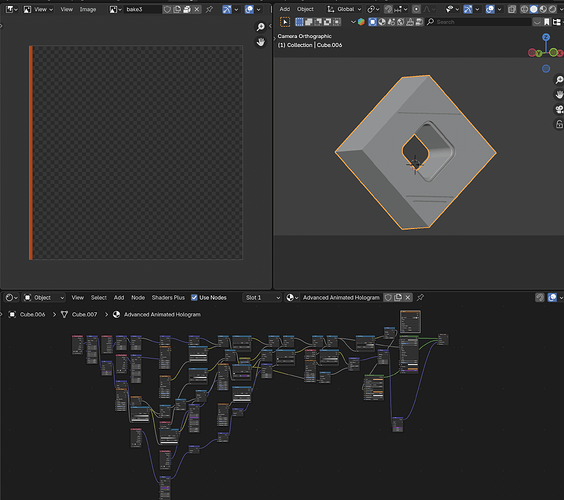The image size is (564, 500).
Task: Open the node editor Object type dropdown
Action: pos(44,297)
